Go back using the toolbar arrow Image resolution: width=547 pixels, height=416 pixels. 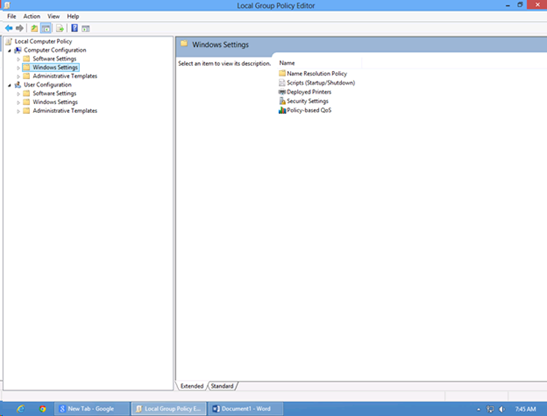pos(9,28)
